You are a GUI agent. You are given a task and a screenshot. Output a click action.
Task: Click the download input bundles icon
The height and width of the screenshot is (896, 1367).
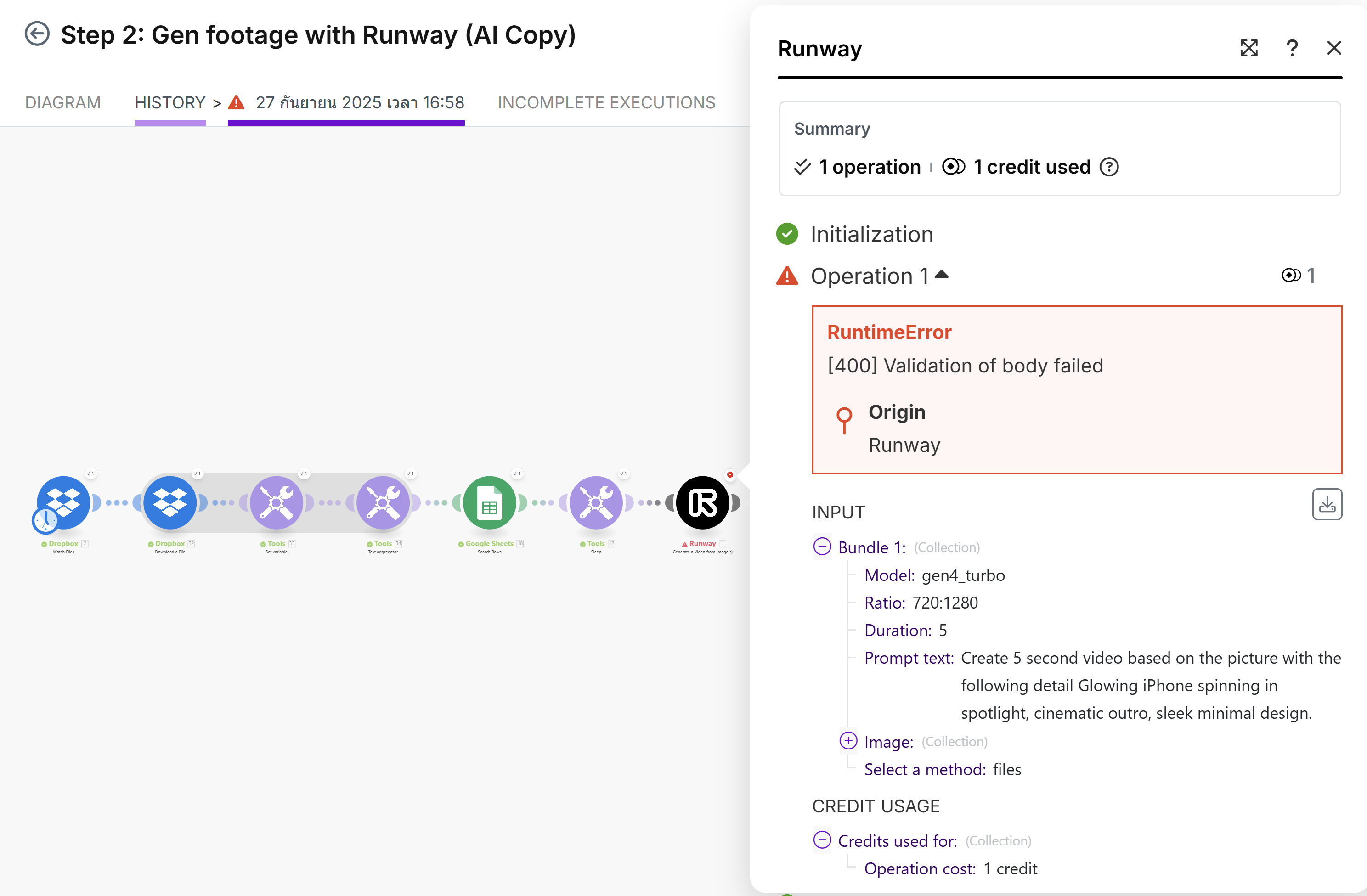1327,505
